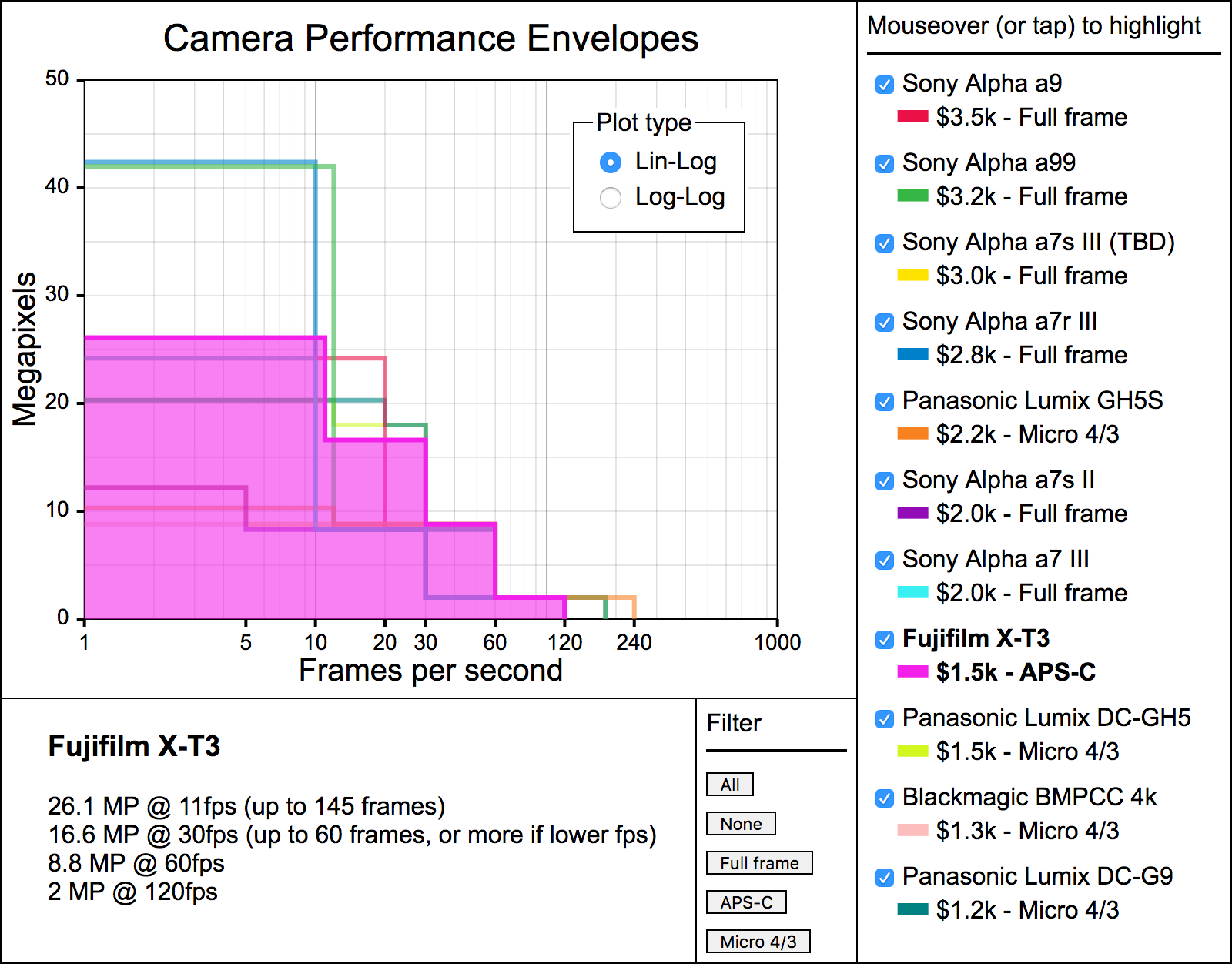Toggle the Sony Alpha a99 checkbox
The width and height of the screenshot is (1232, 964).
pos(885,163)
